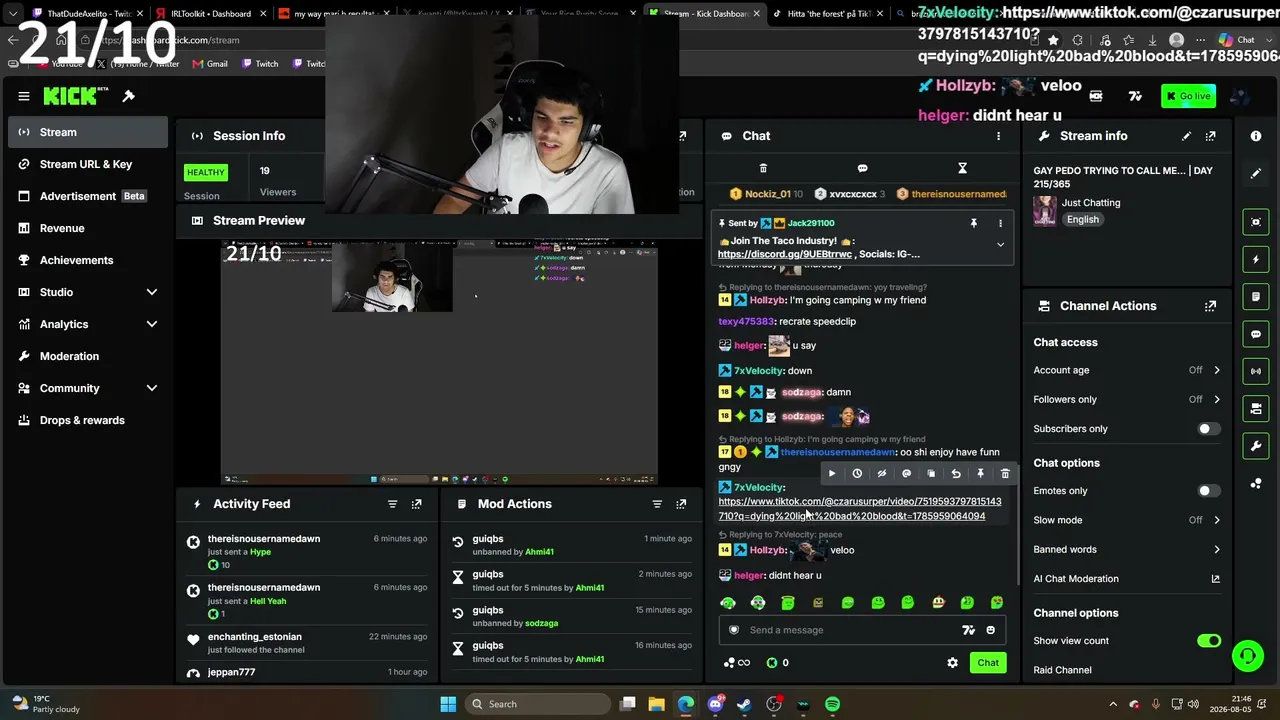Select Stream in the sidebar
The width and height of the screenshot is (1280, 720).
(x=88, y=132)
